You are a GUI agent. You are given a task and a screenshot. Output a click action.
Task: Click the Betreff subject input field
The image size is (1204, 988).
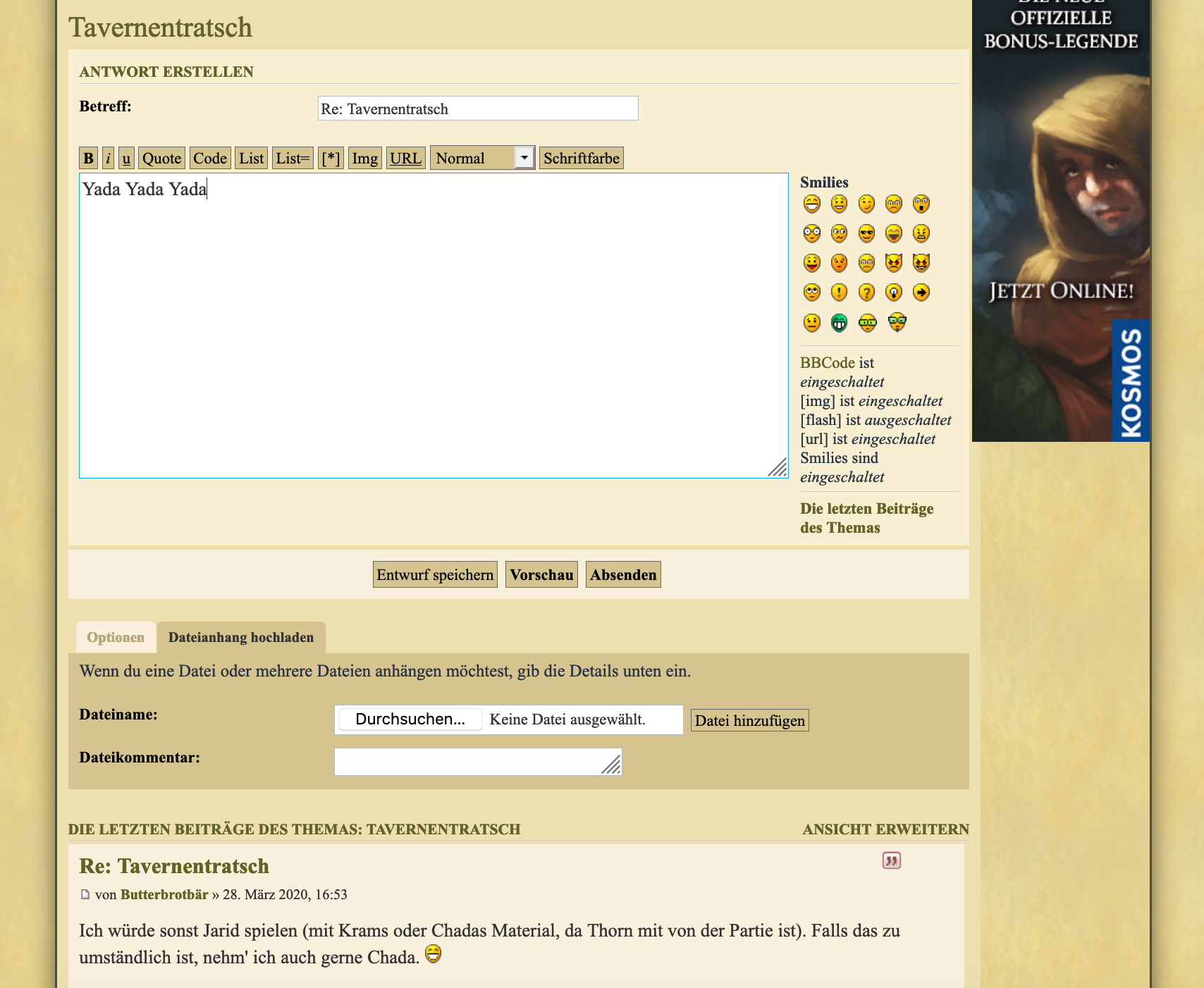478,109
